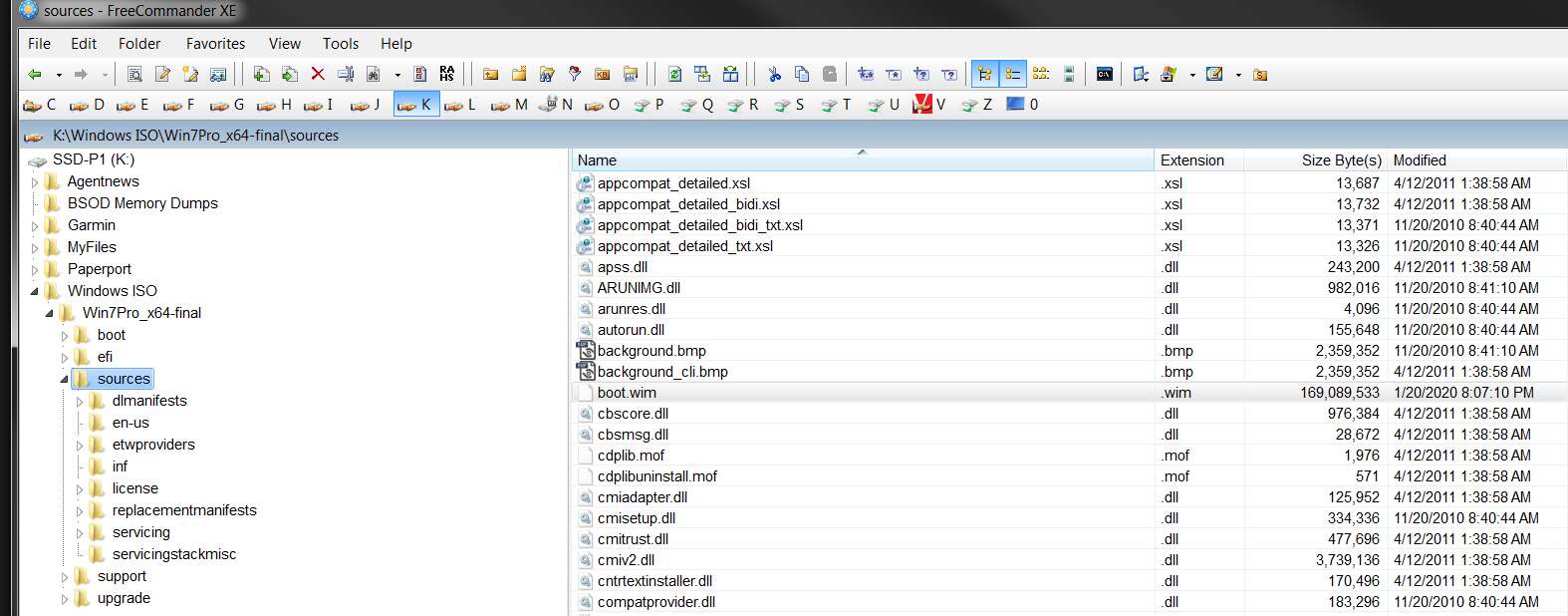The height and width of the screenshot is (616, 1568).
Task: Click the Rename toolbar icon
Action: click(346, 75)
